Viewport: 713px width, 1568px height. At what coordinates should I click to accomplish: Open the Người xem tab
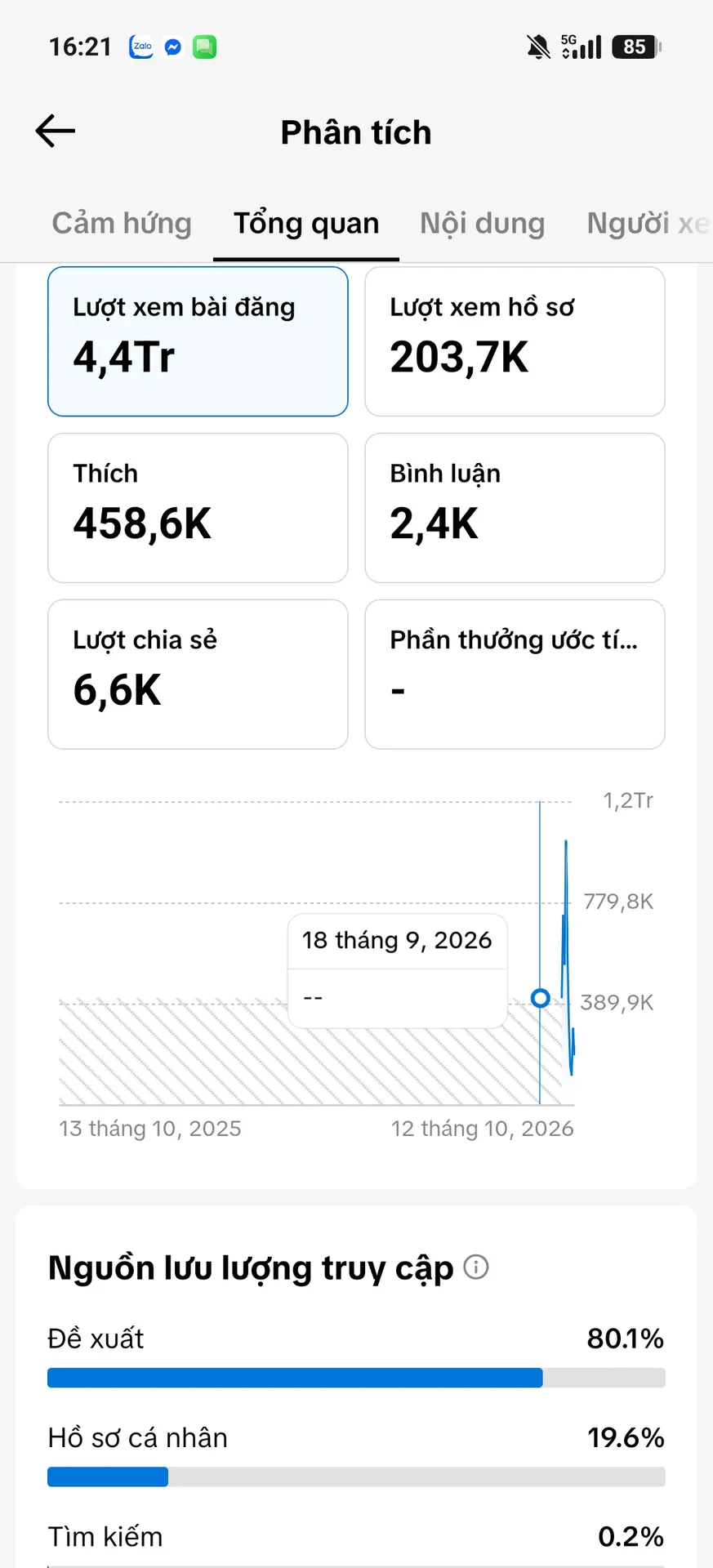click(648, 223)
